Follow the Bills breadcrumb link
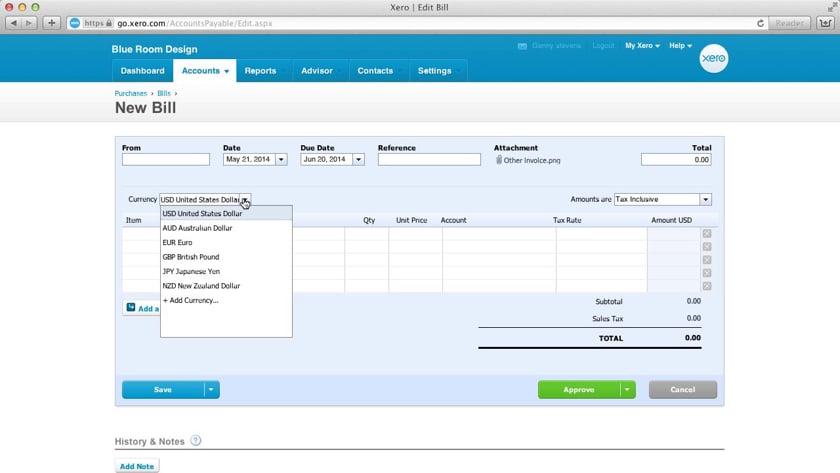Viewport: 840px width, 473px height. click(x=163, y=93)
